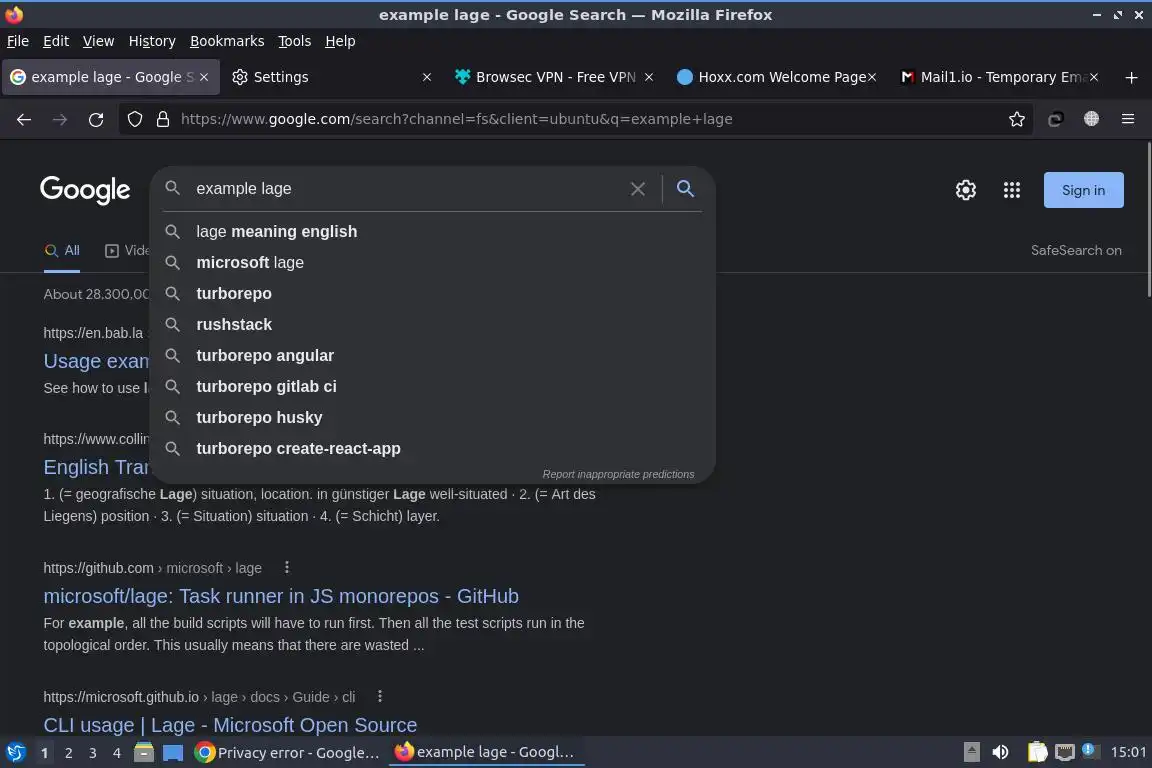Image resolution: width=1152 pixels, height=768 pixels.
Task: Switch to workspace 2 in taskbar
Action: click(68, 753)
